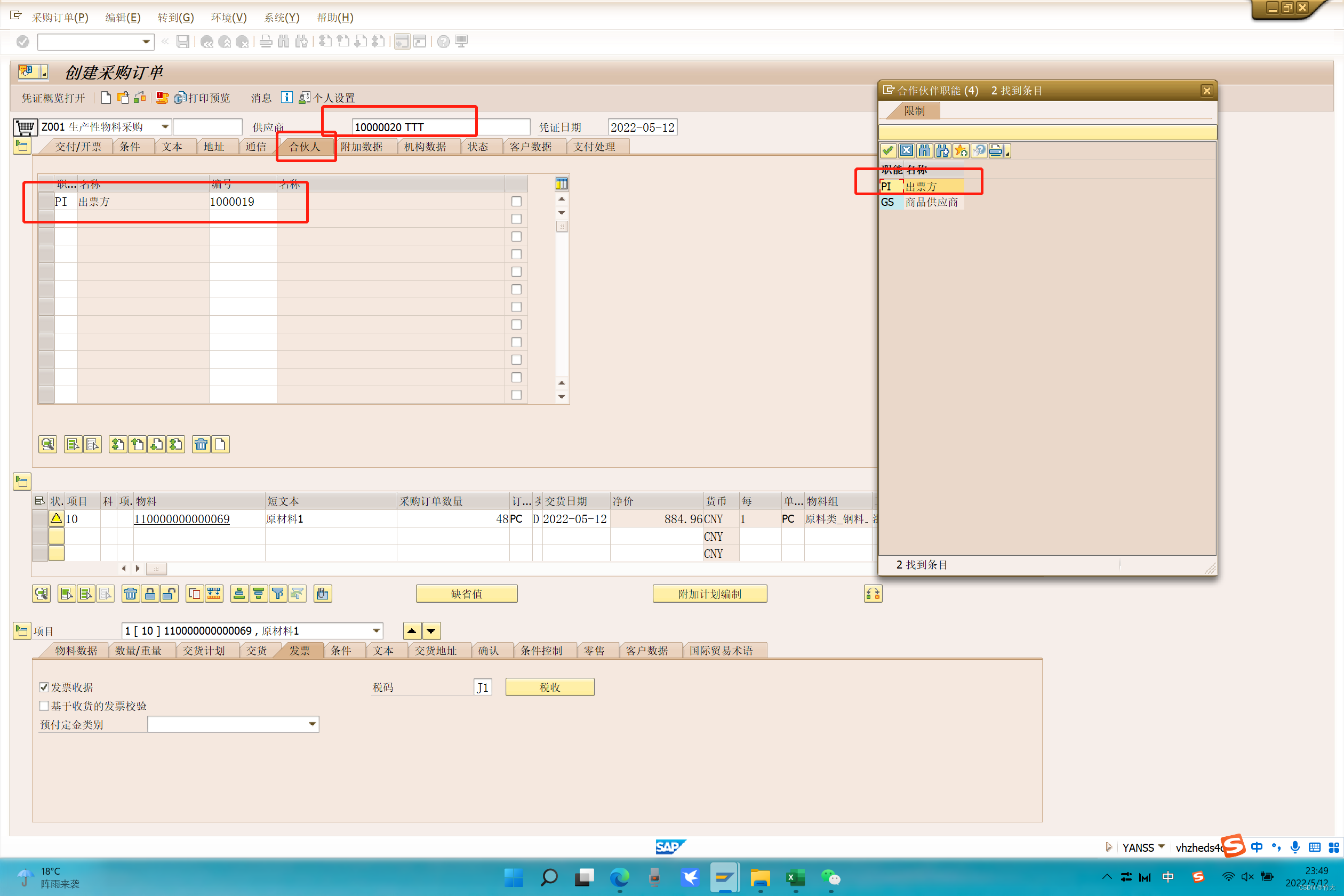Expand the 预付定金类别 dropdown

tap(312, 724)
